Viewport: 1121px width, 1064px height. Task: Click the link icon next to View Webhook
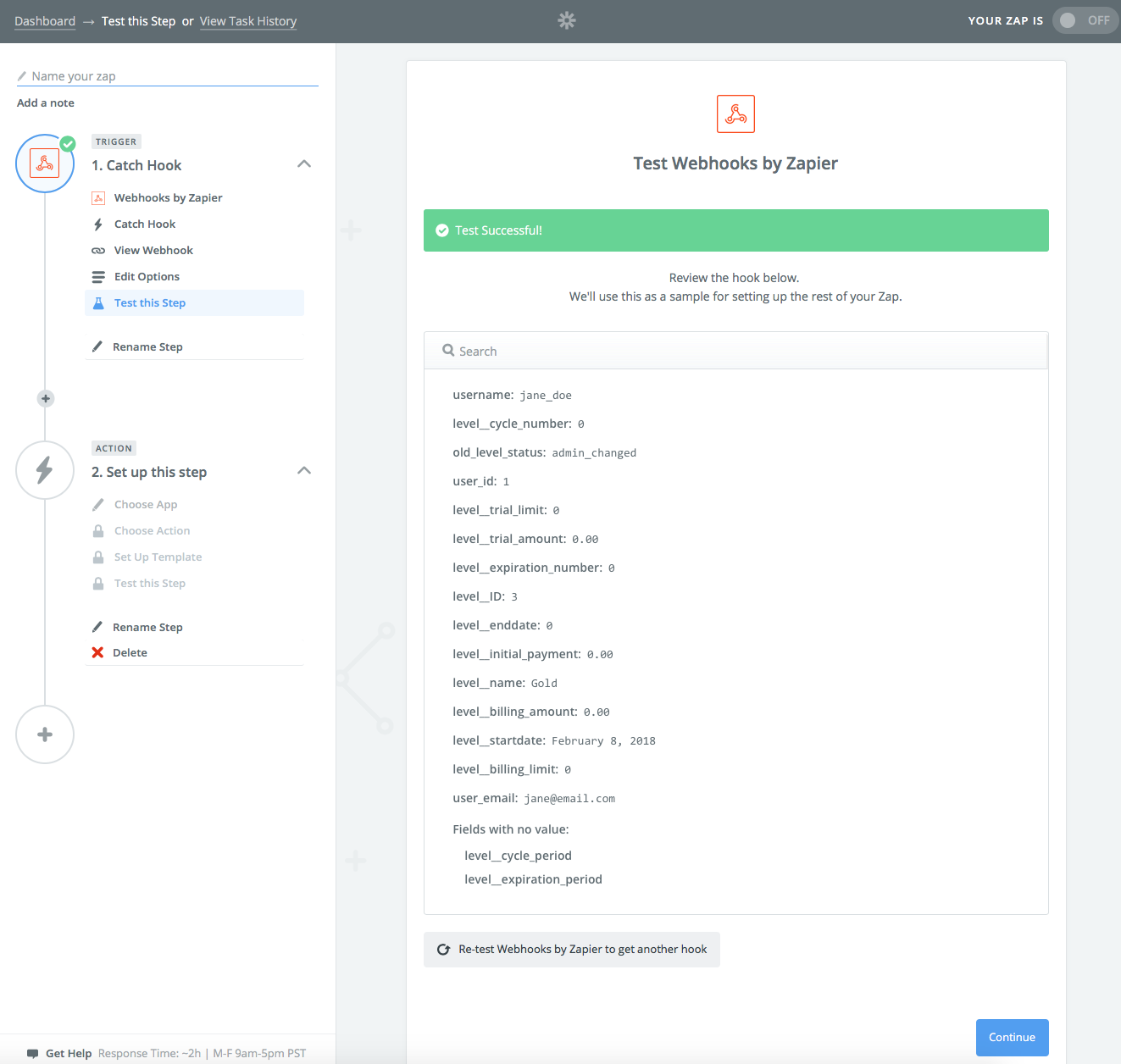[x=98, y=251]
